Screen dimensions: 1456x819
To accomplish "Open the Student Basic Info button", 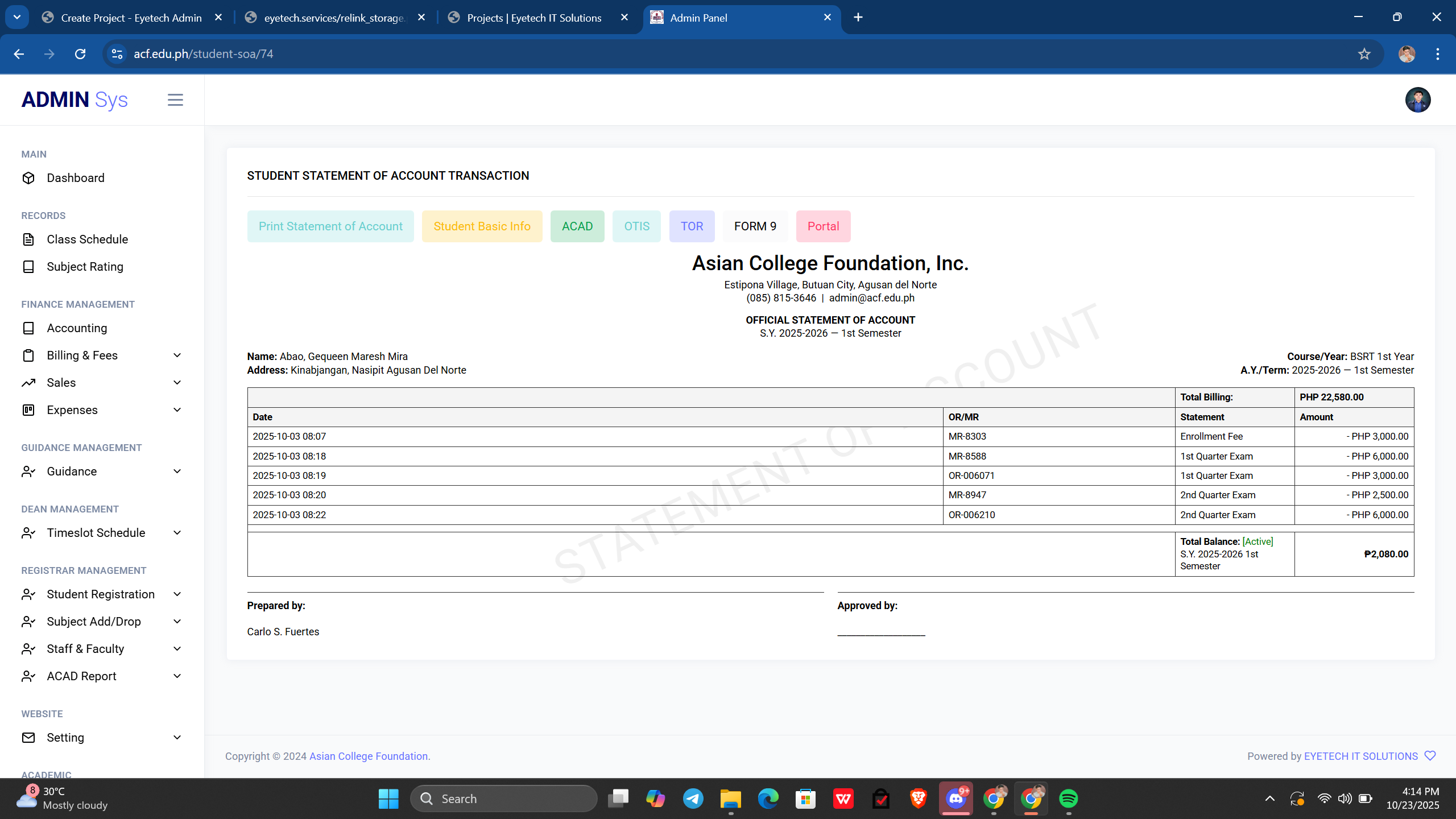I will point(482,226).
